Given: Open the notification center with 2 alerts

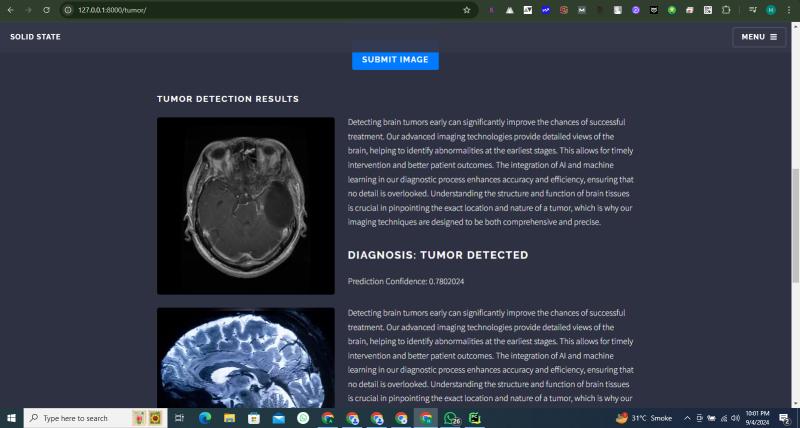Looking at the screenshot, I should tap(784, 418).
